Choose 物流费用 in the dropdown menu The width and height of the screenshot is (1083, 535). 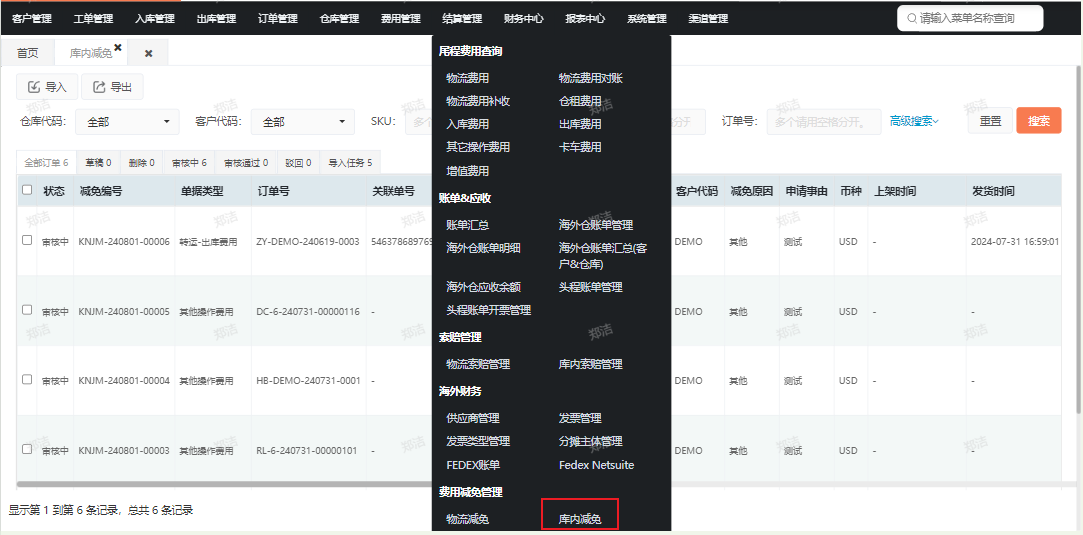point(468,78)
